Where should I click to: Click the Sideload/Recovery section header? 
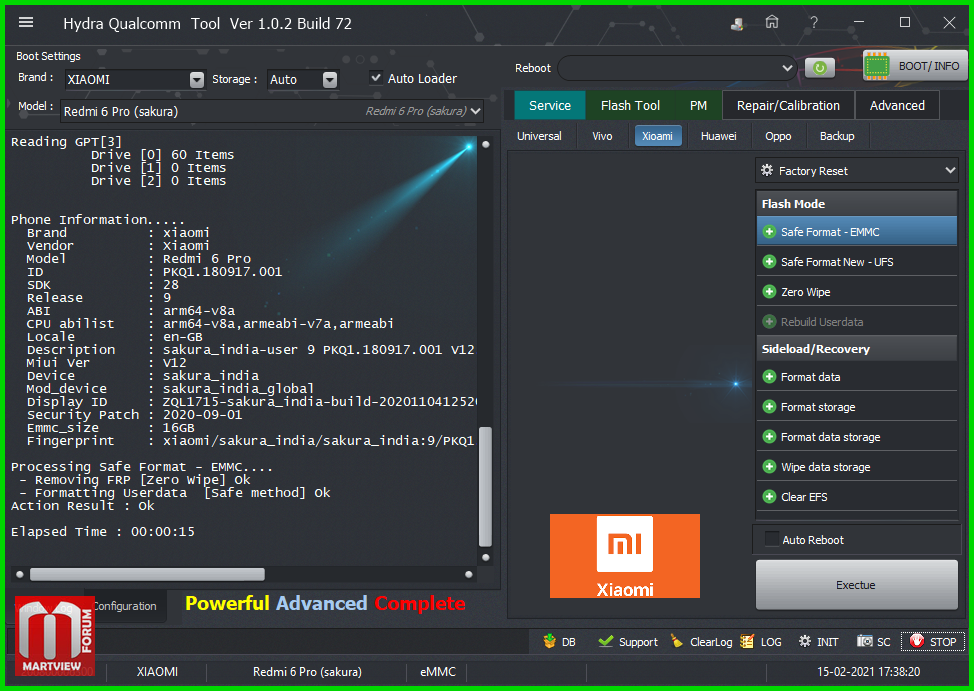[x=857, y=349]
